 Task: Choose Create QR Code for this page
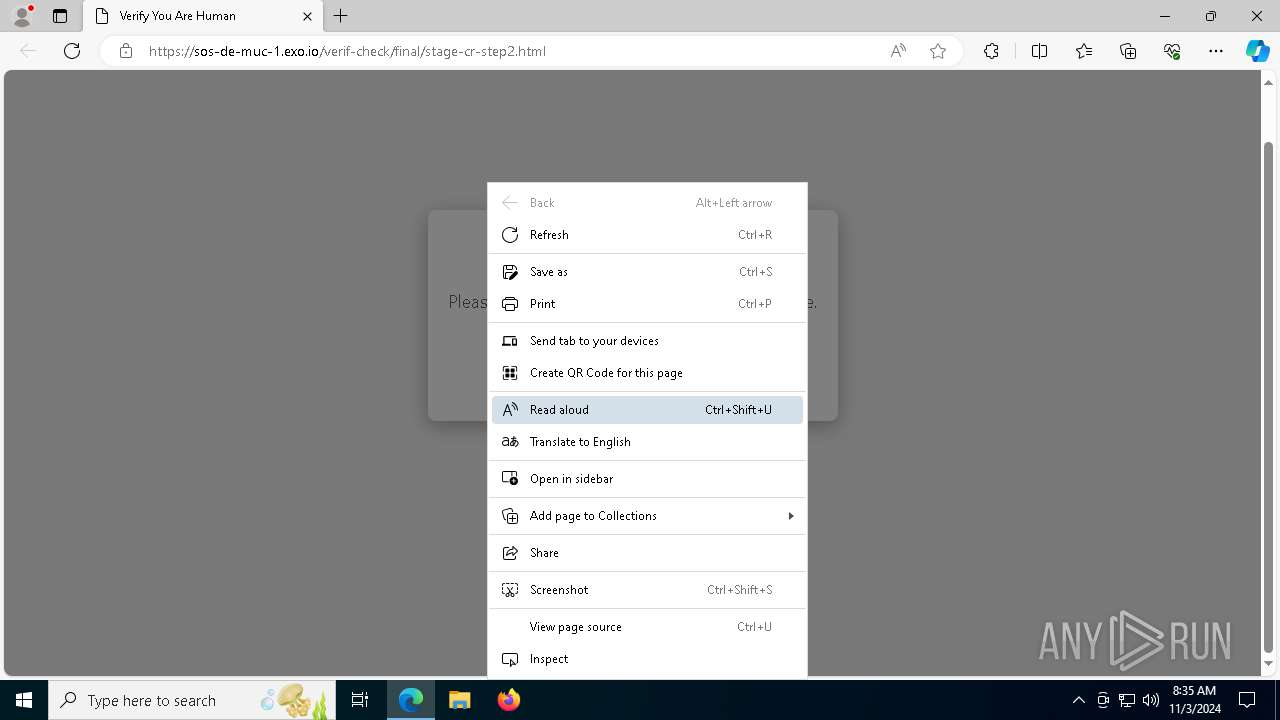tap(647, 373)
